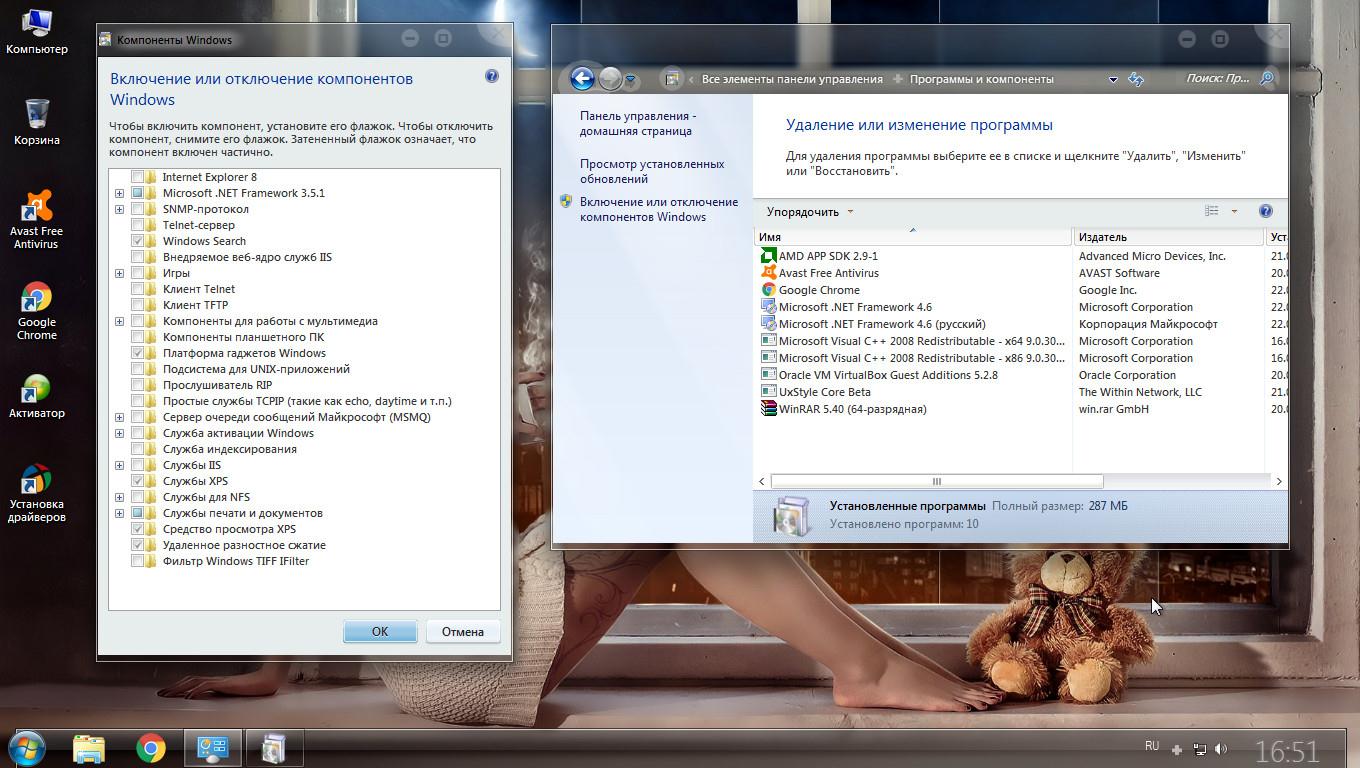Disable the Платформа гаджетов Windows checkbox
Viewport: 1360px width, 768px height.
click(x=137, y=353)
